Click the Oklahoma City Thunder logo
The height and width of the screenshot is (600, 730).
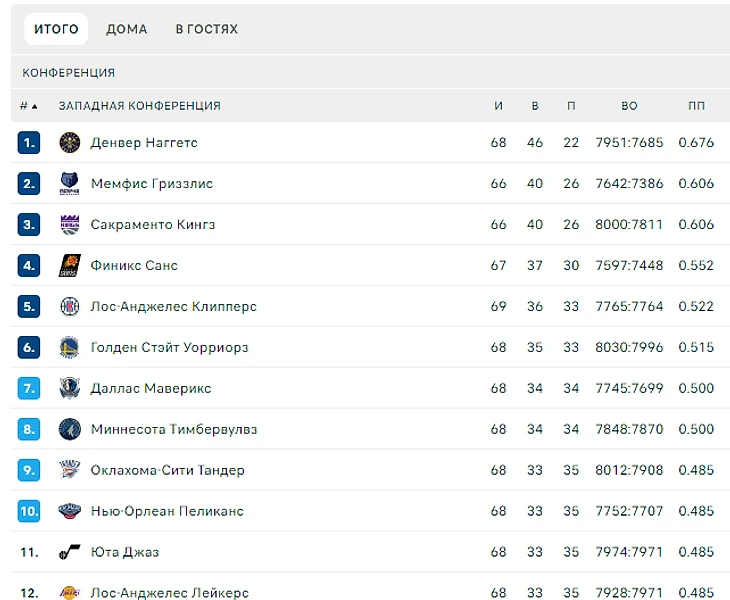point(69,471)
